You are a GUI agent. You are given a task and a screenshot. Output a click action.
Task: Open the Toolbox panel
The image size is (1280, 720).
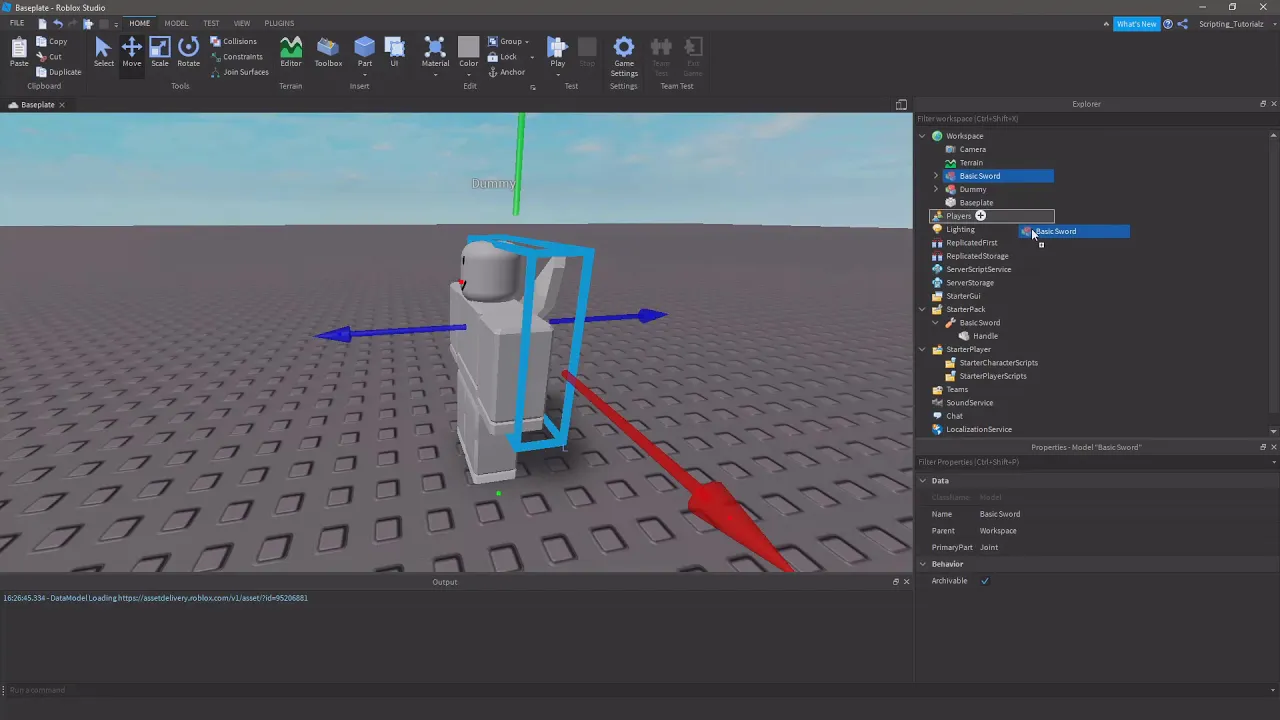coord(328,52)
